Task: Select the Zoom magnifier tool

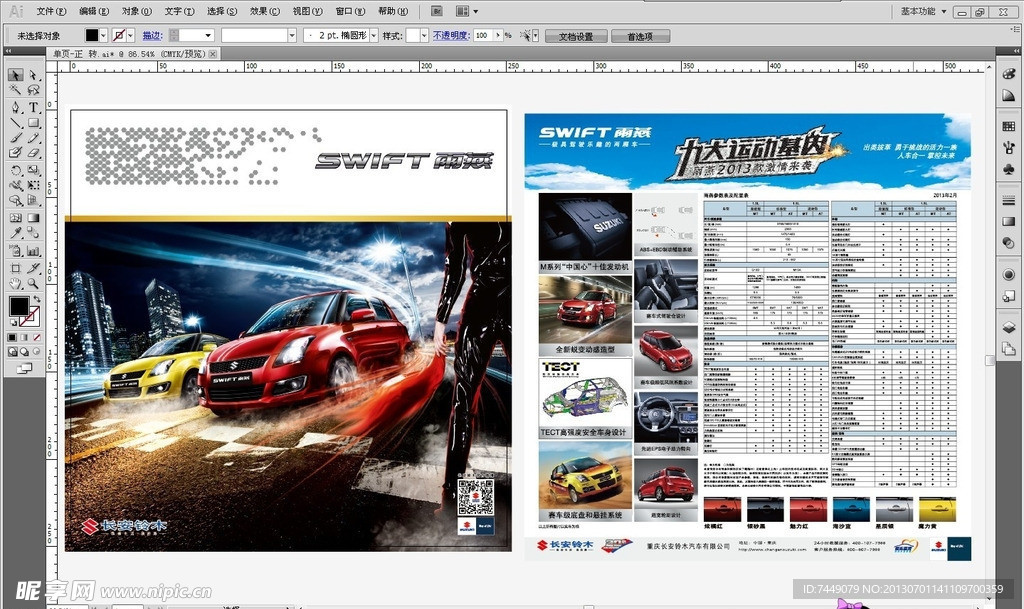Action: (x=33, y=284)
